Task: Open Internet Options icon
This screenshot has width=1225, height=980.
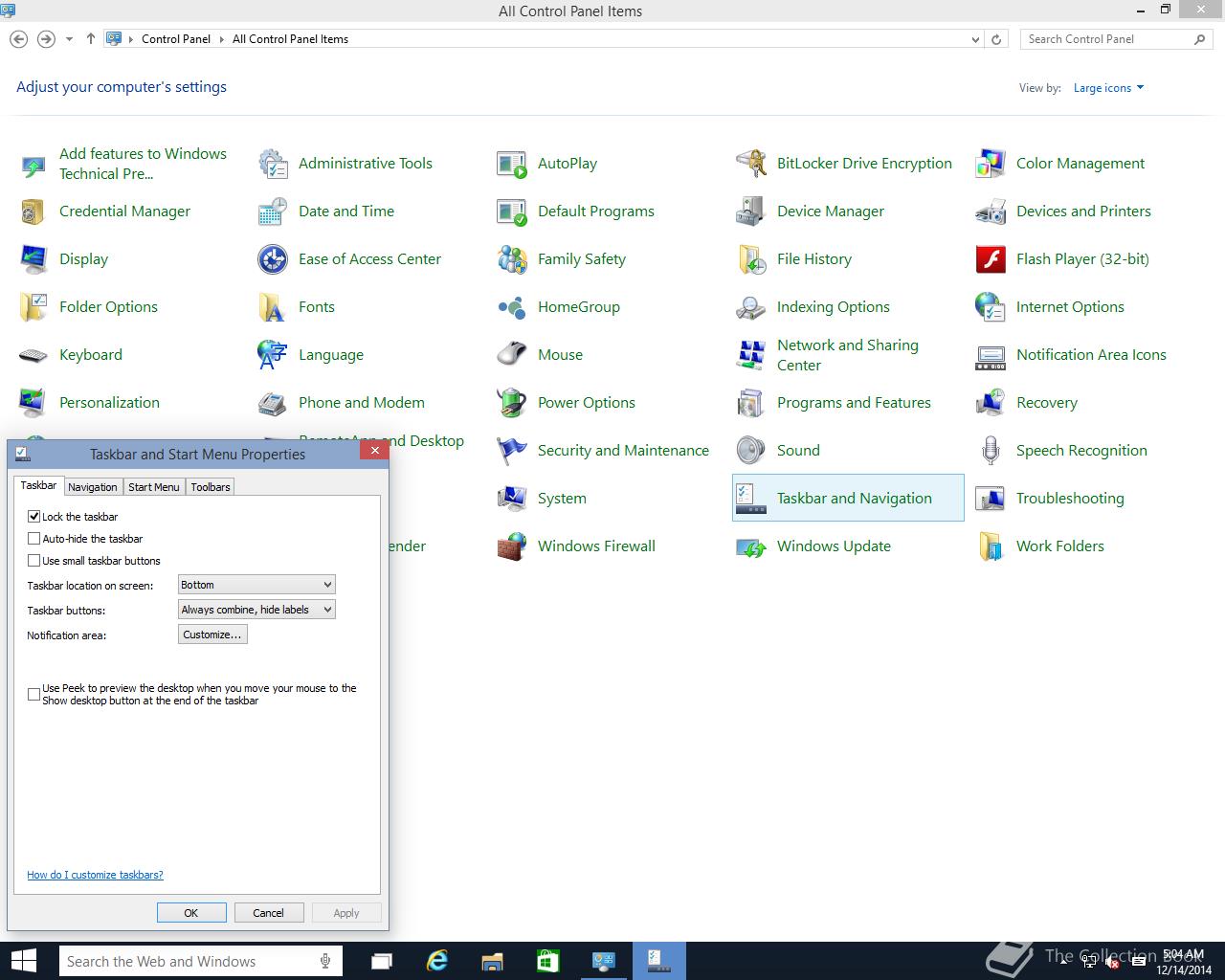Action: [991, 307]
